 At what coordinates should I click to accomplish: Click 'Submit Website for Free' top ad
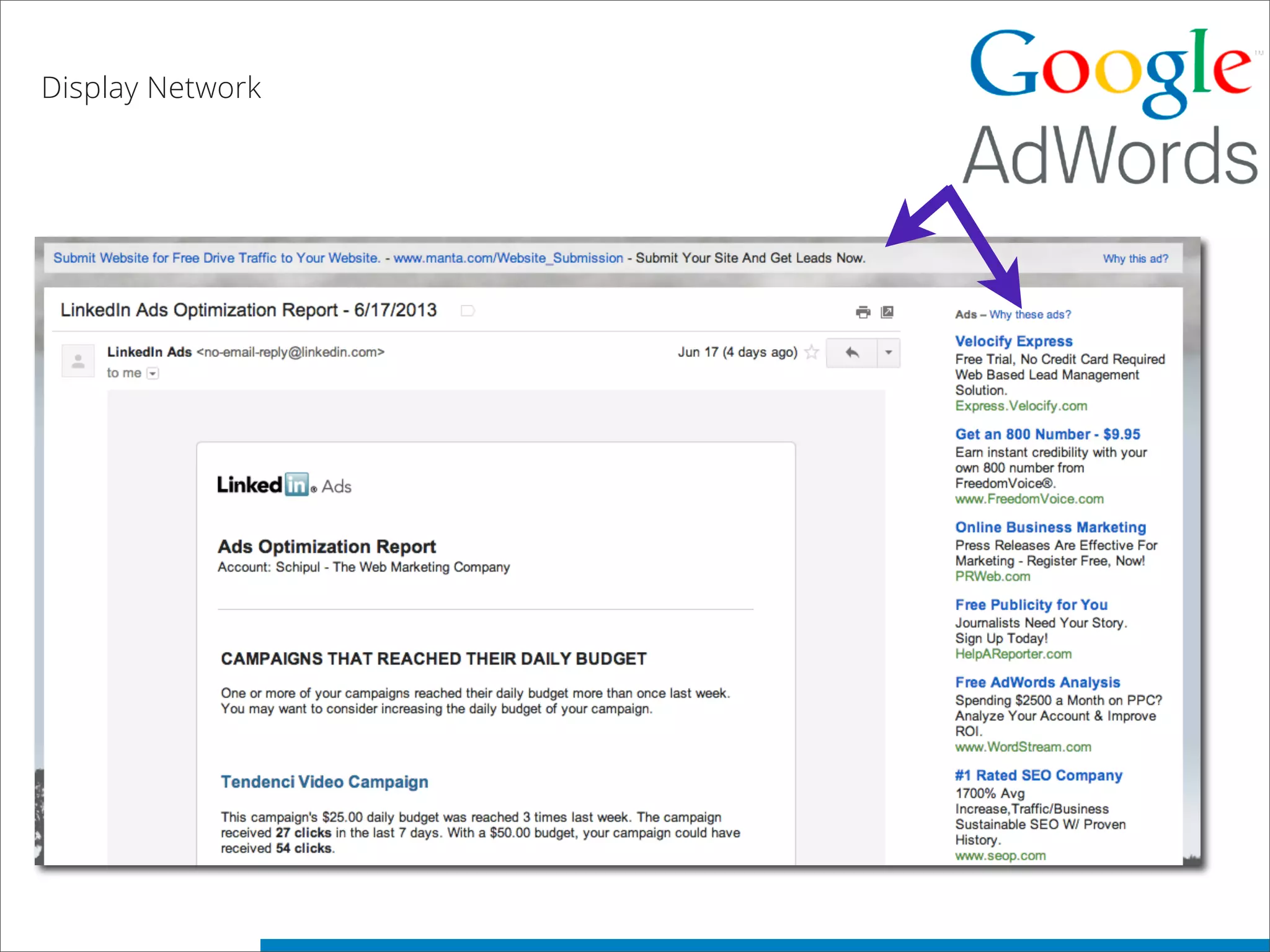(216, 258)
